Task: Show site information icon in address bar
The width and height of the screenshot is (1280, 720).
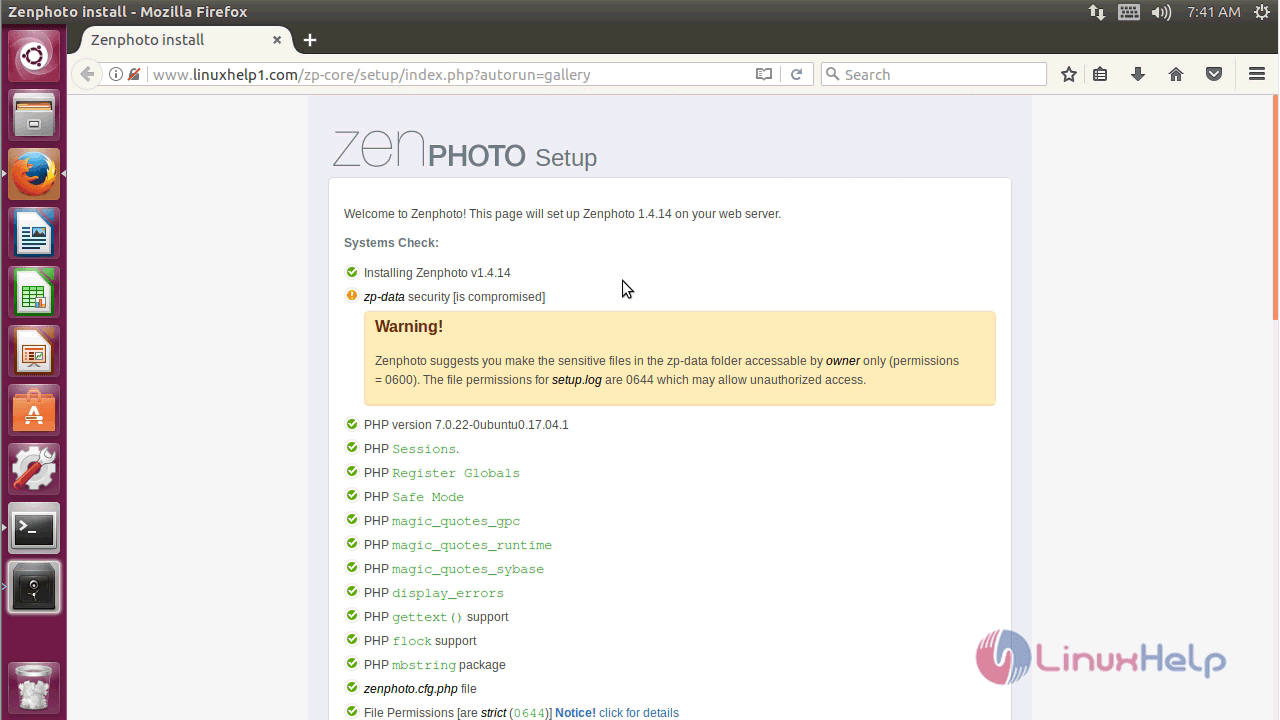Action: [116, 74]
